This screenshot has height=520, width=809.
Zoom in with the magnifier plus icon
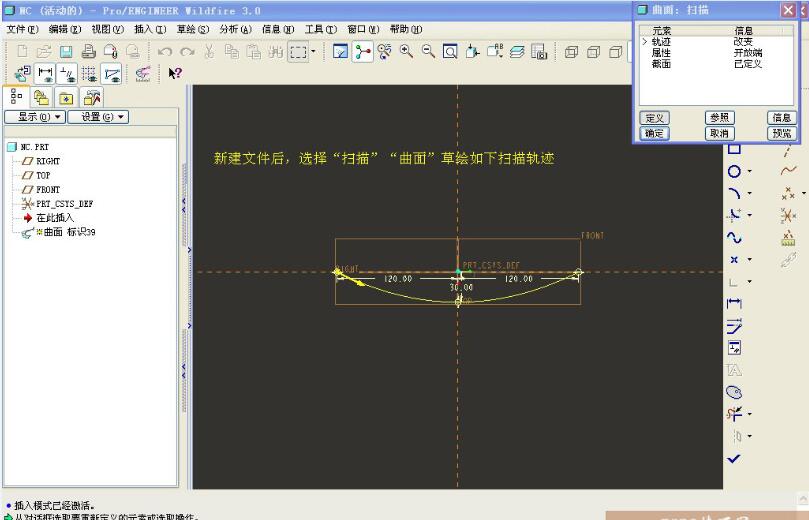407,52
